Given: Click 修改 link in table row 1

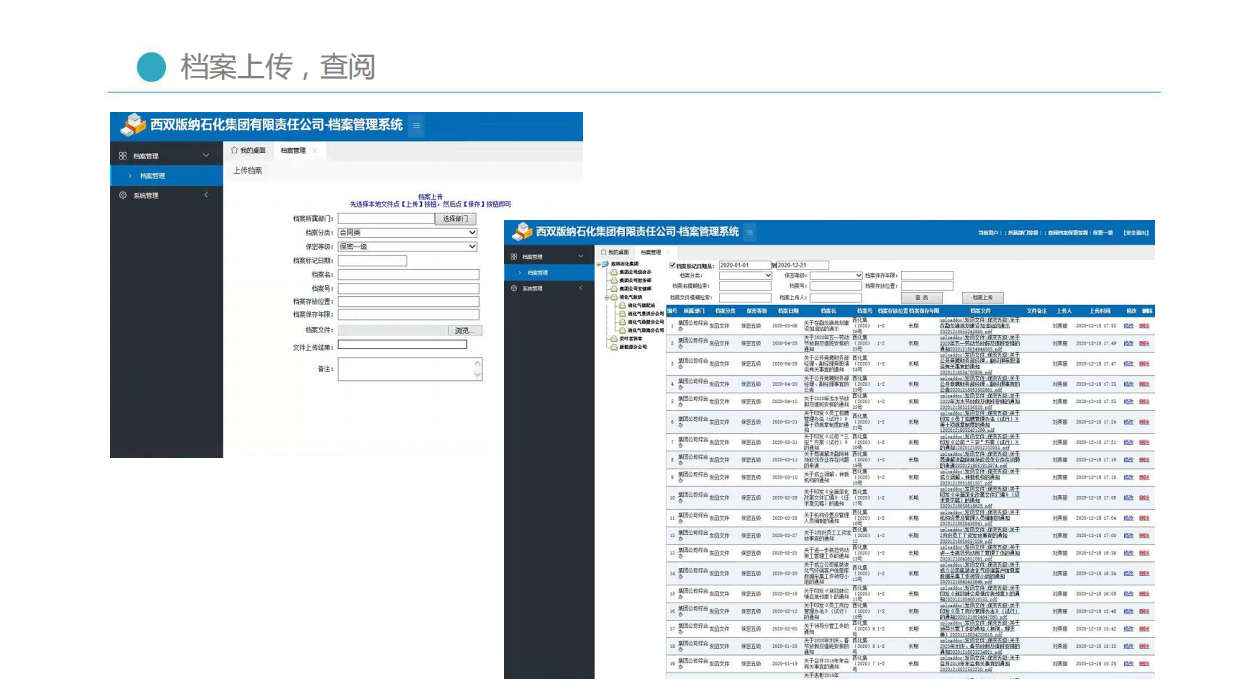Looking at the screenshot, I should pos(1129,325).
